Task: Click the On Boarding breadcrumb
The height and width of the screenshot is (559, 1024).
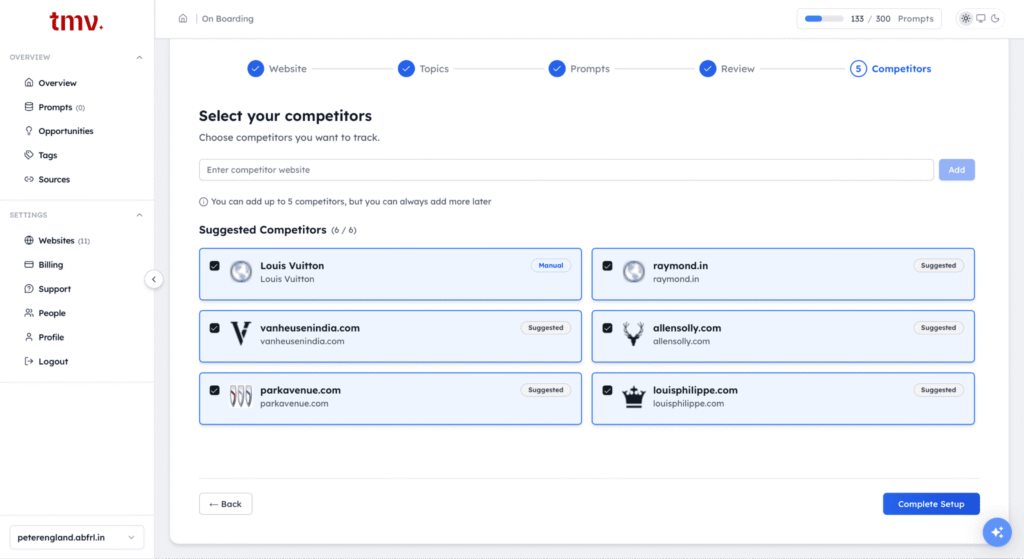Action: coord(227,19)
